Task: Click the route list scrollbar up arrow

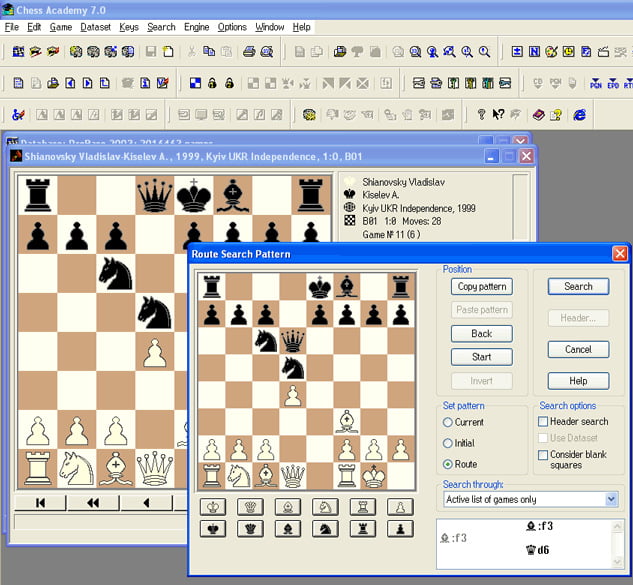Action: pos(617,525)
